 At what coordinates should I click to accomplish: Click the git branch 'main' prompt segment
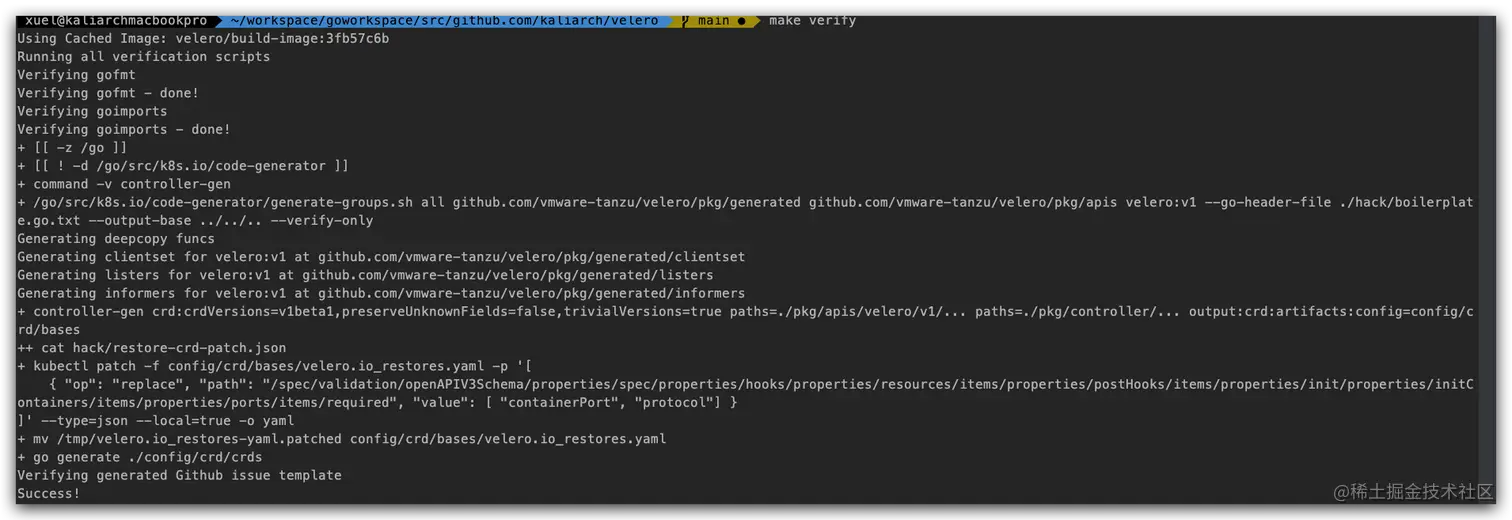pyautogui.click(x=713, y=20)
